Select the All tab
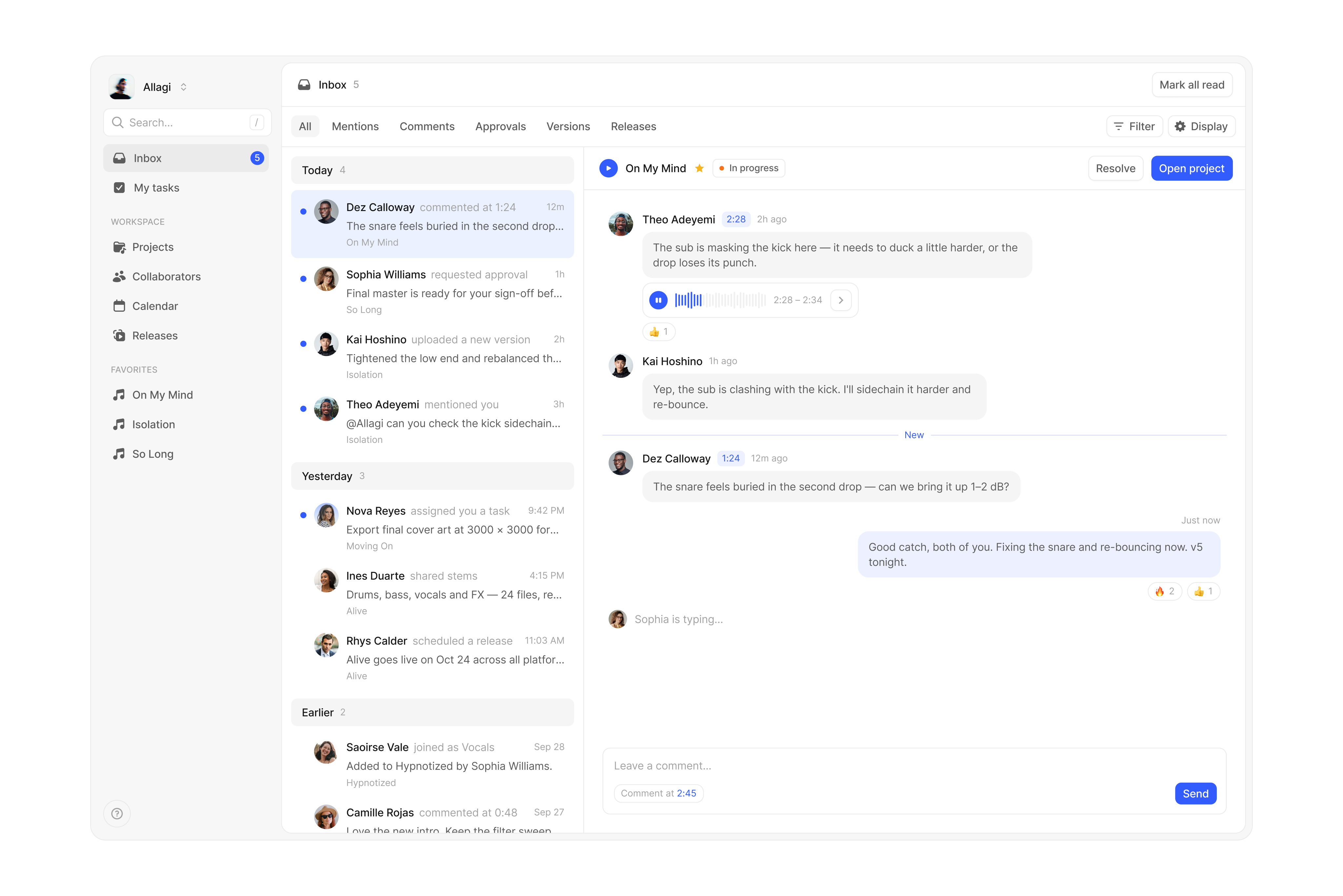Viewport: 1343px width, 896px height. [x=305, y=126]
